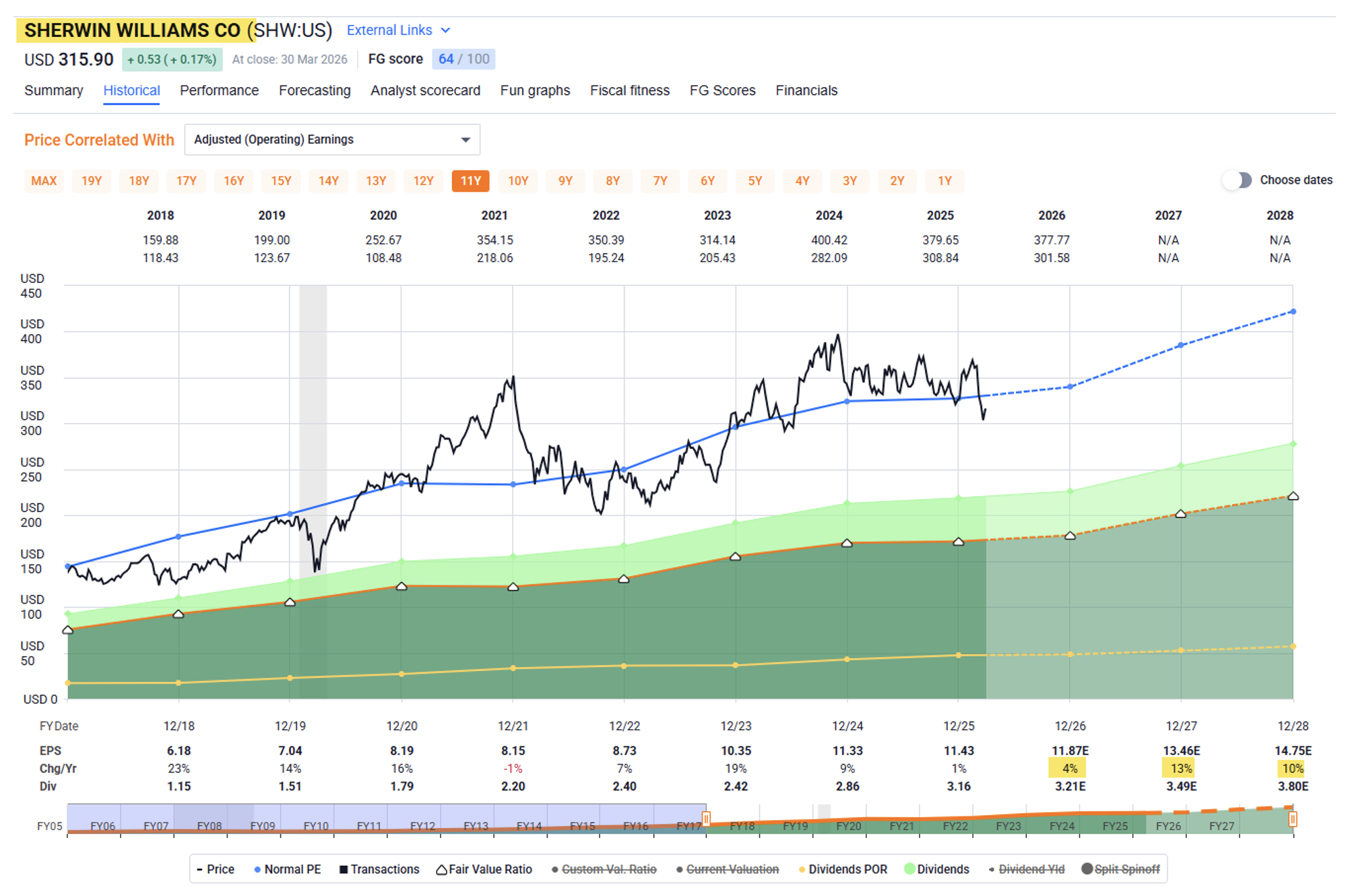Select the MAX time range button

[44, 181]
